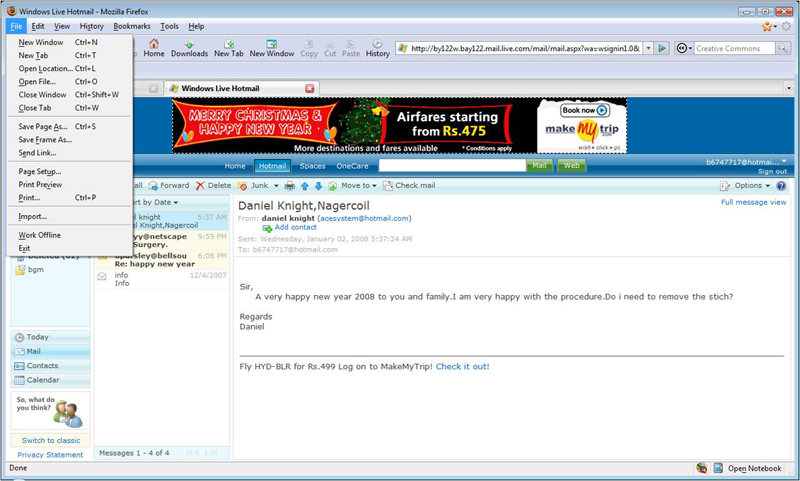Close the Windows Live Hotmail tab
Viewport: 800px width, 481px height.
(309, 88)
